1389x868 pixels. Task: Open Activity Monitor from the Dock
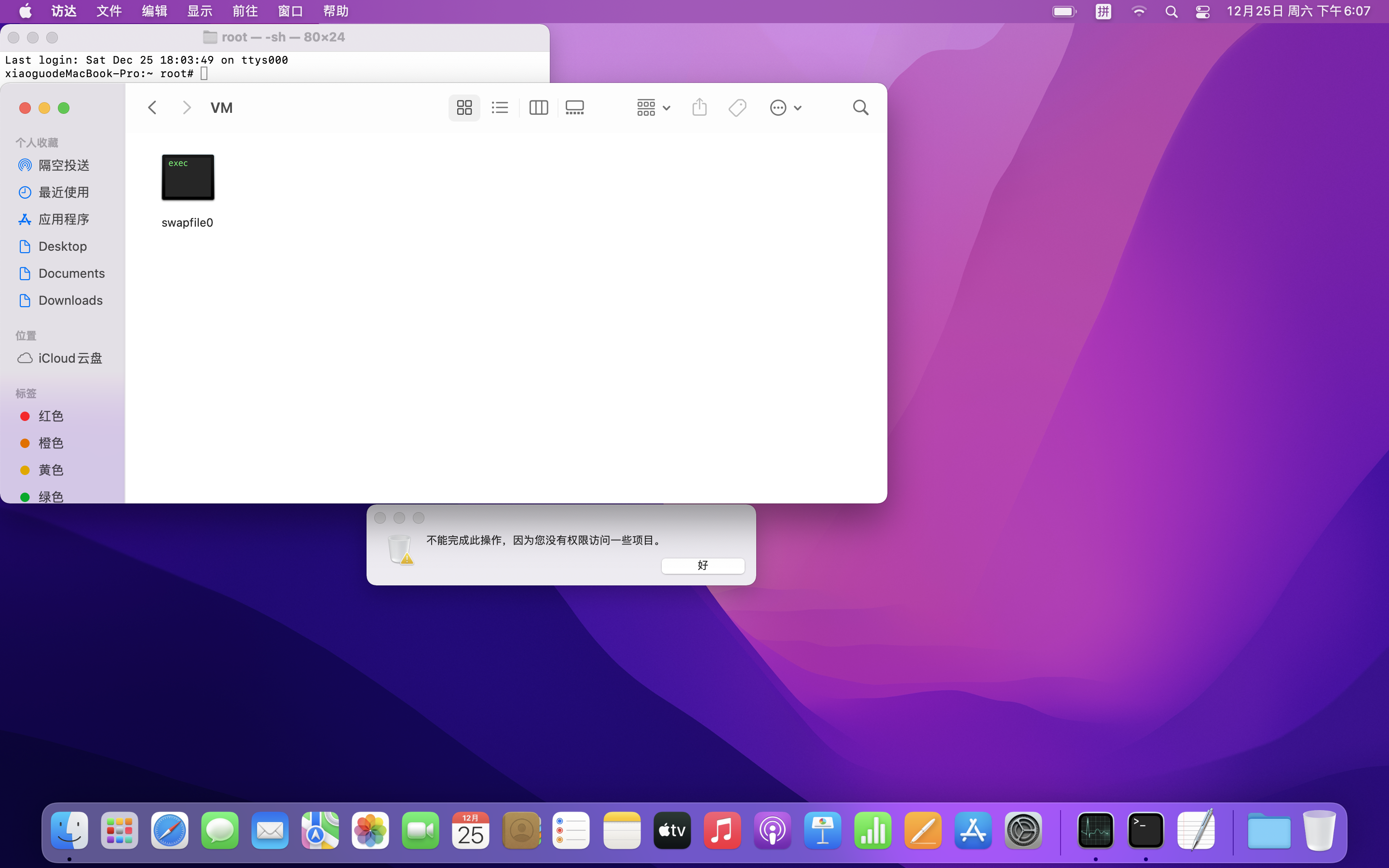pos(1095,831)
